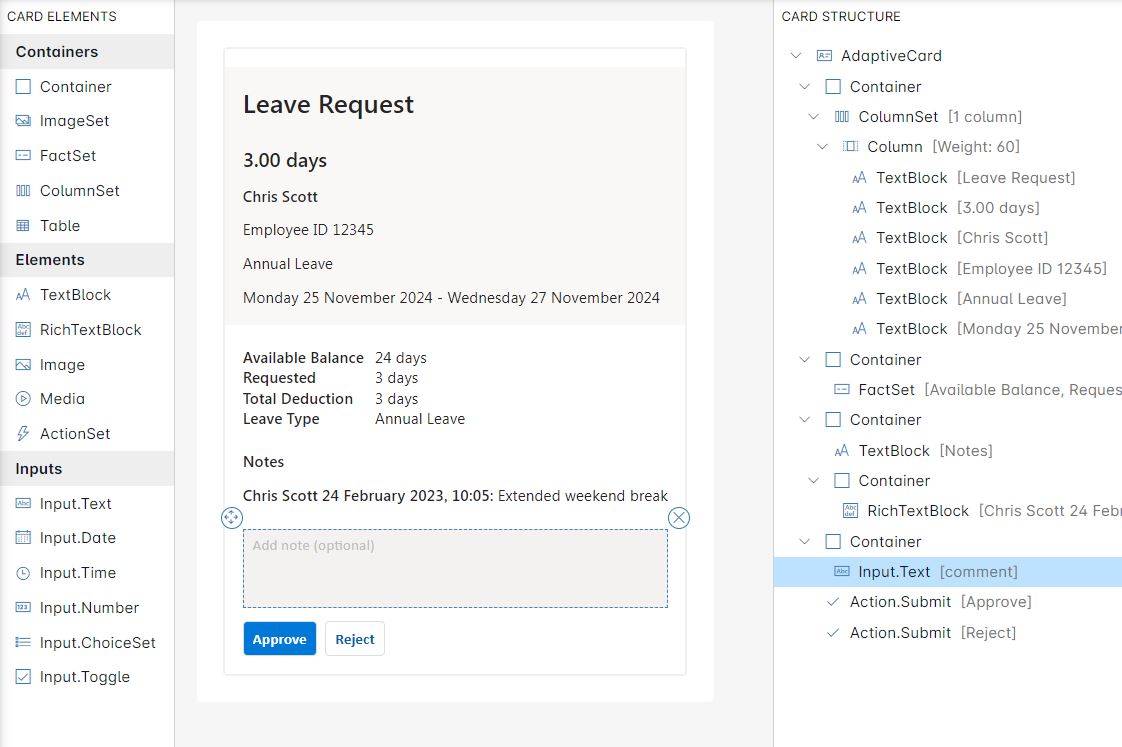The image size is (1122, 747).
Task: Choose the Input.Time element
Action: (x=87, y=573)
